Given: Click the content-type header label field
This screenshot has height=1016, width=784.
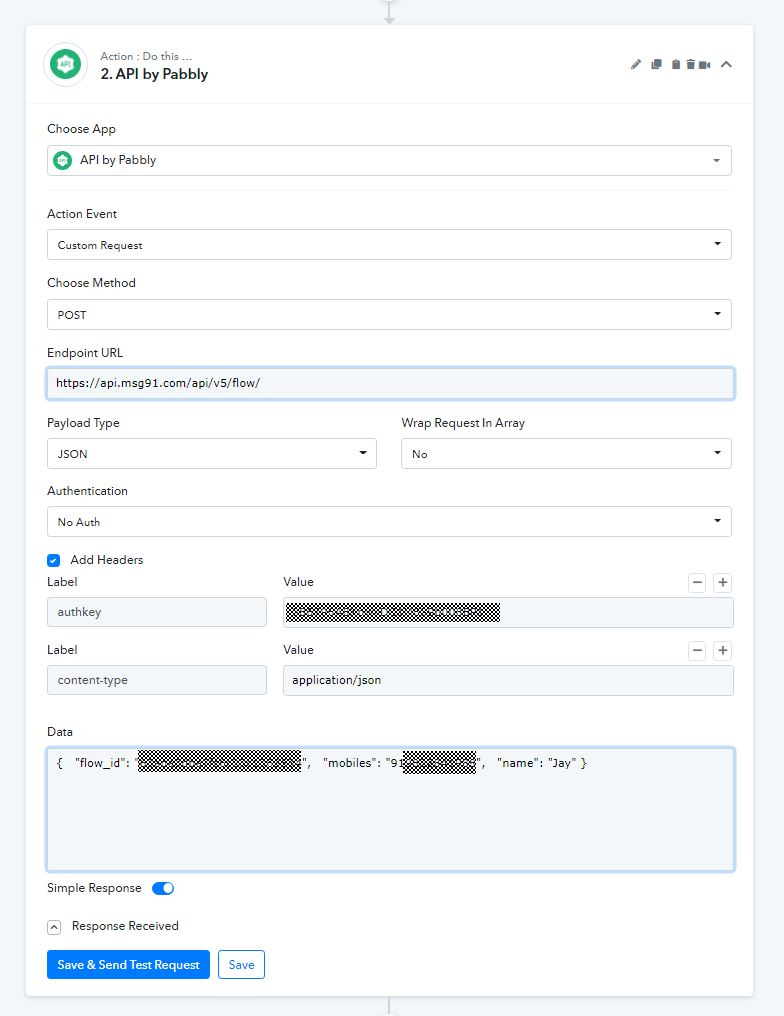Looking at the screenshot, I should [x=157, y=680].
